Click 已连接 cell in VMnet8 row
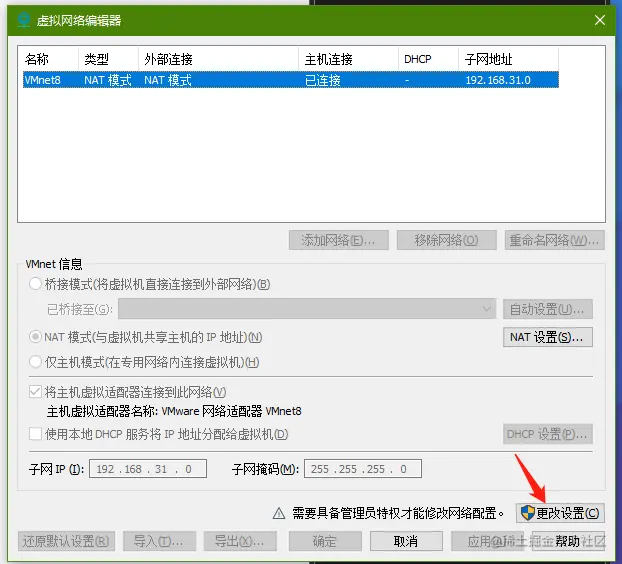622x564 pixels. (323, 80)
